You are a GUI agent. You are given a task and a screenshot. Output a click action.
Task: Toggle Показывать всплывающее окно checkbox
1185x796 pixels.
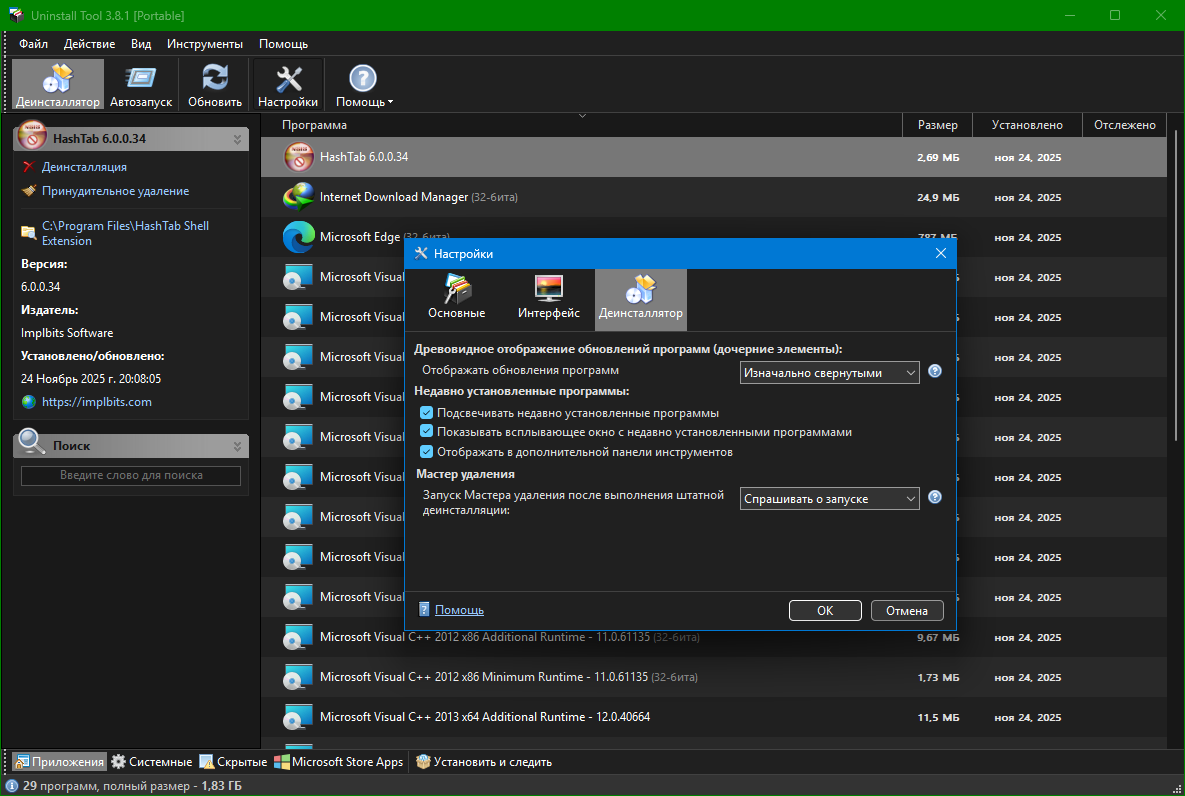427,432
